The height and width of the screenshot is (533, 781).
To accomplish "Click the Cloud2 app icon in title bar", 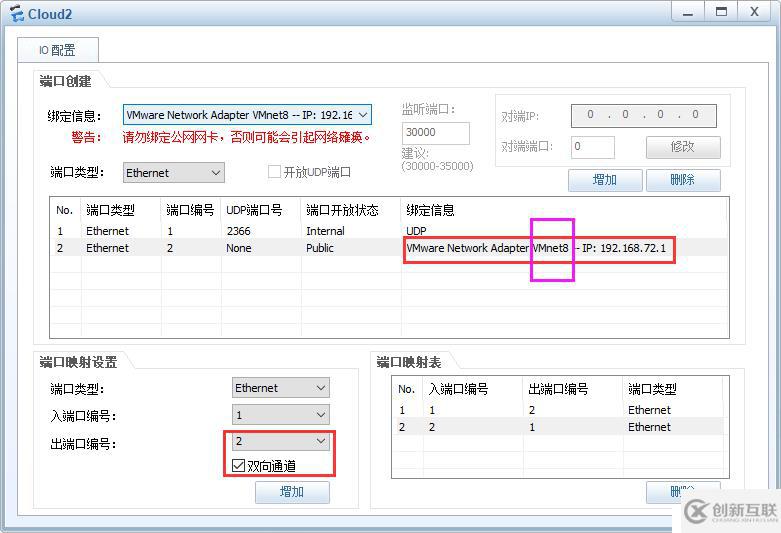I will [x=16, y=13].
